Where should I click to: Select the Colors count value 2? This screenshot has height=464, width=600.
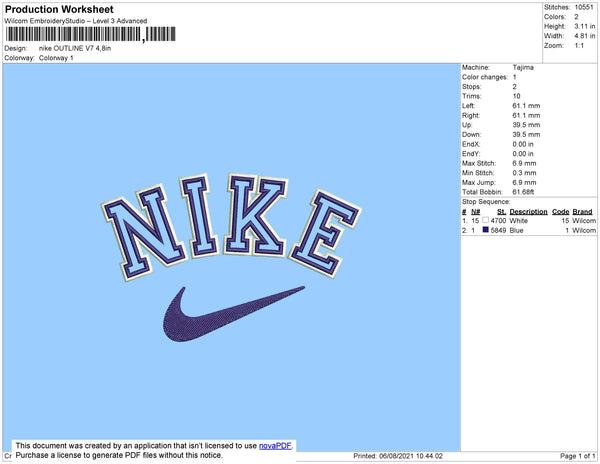point(576,17)
